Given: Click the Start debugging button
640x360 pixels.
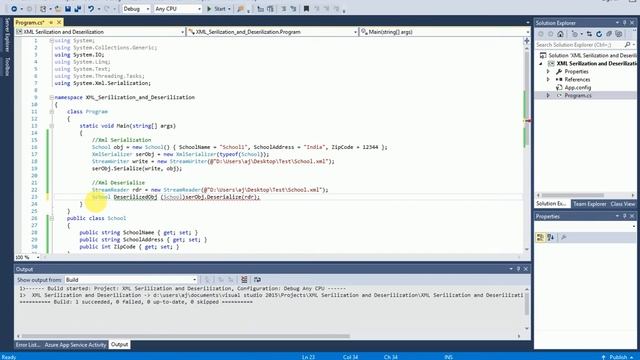Looking at the screenshot, I should (216, 9).
